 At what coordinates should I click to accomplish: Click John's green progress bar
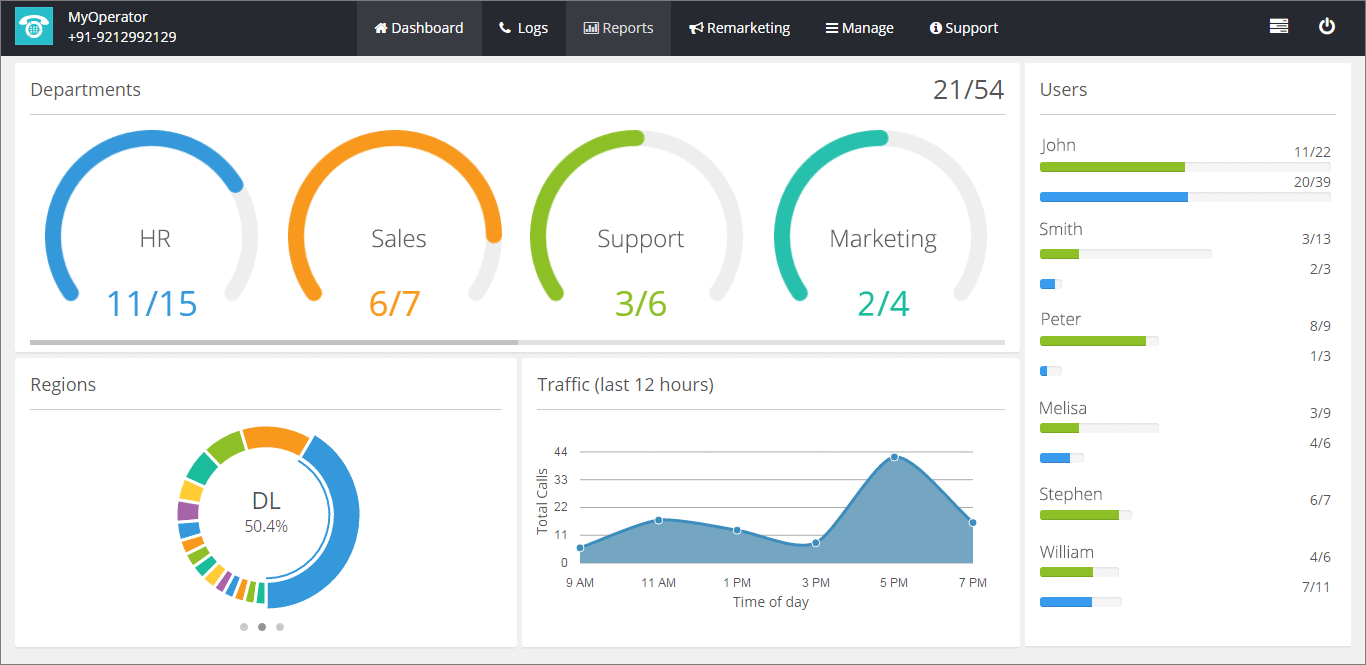1112,167
